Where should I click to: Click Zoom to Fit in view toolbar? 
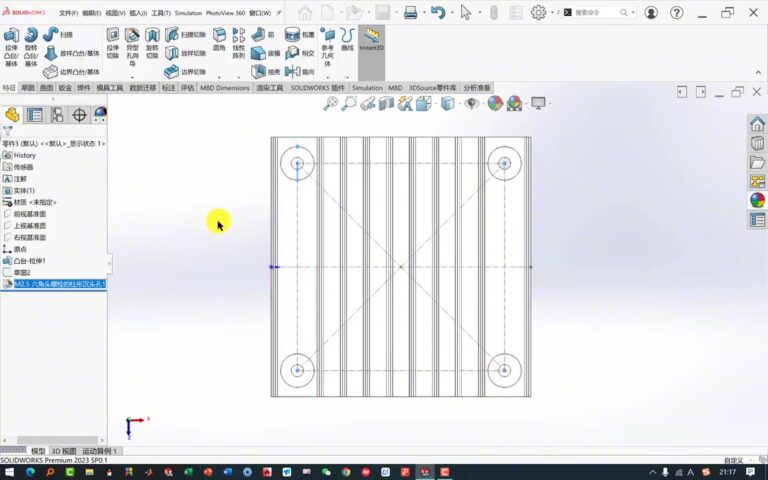click(x=331, y=103)
